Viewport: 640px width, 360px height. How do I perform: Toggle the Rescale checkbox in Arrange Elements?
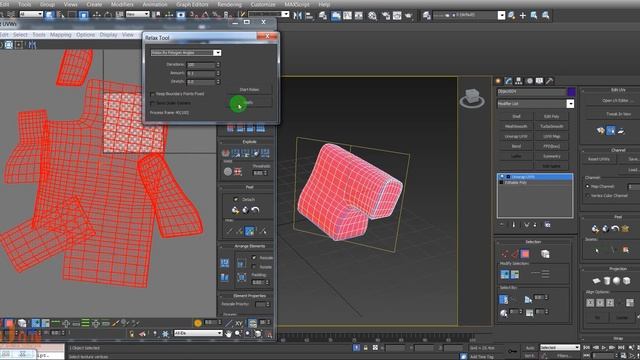tap(254, 258)
